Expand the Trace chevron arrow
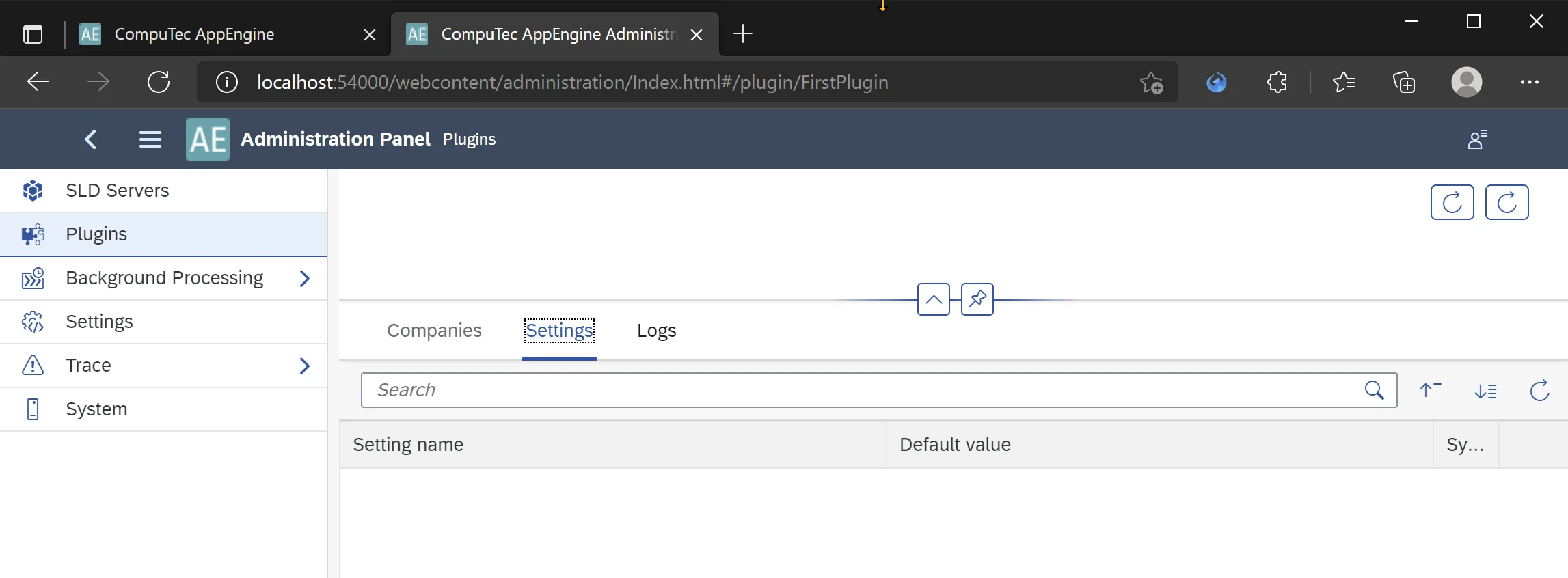The height and width of the screenshot is (578, 1568). point(305,366)
